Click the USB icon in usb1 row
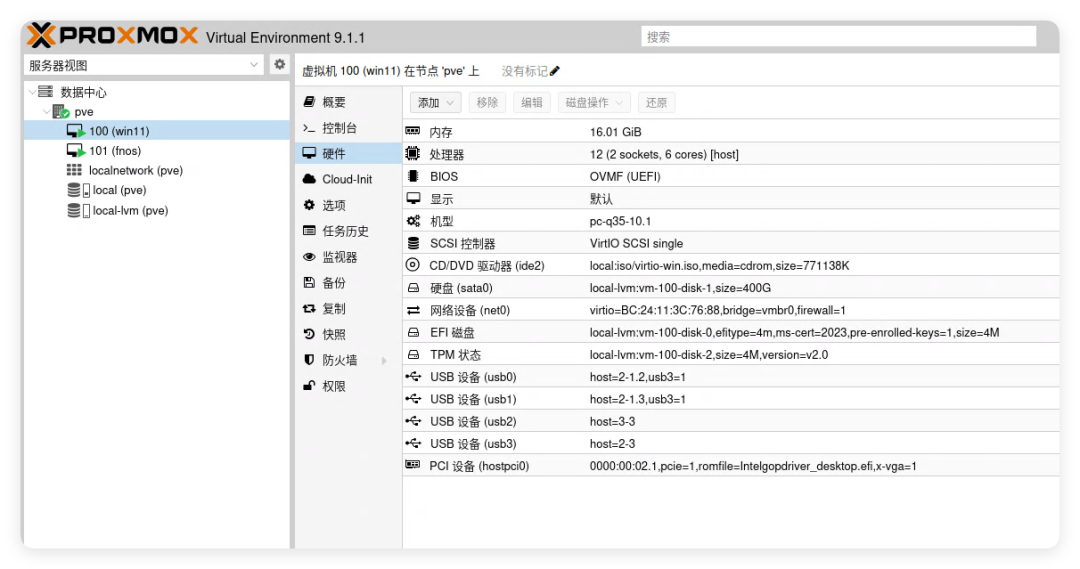 click(413, 399)
